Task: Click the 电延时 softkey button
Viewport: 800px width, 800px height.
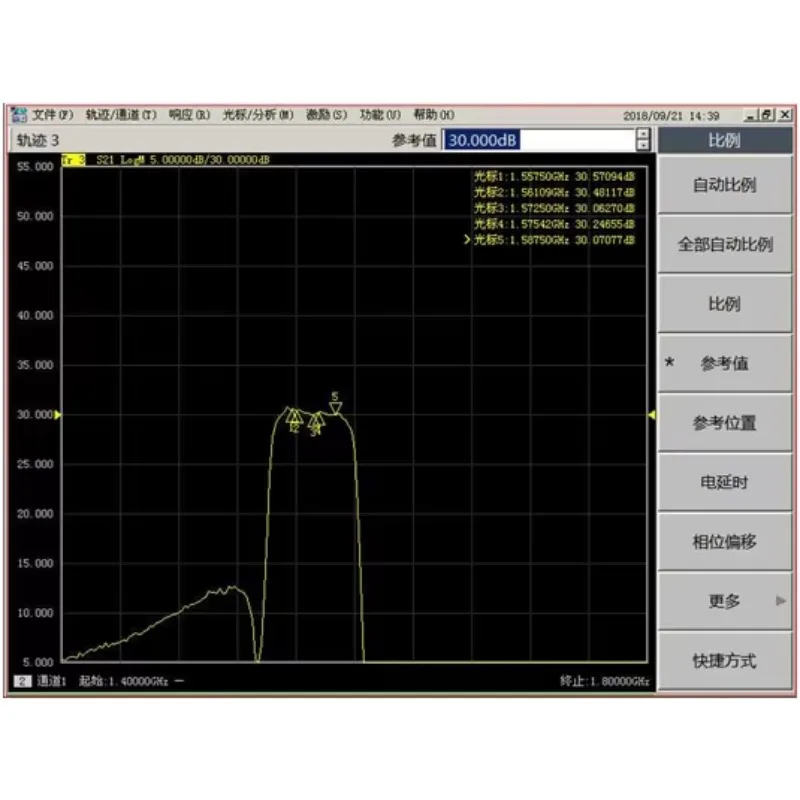Action: (724, 482)
